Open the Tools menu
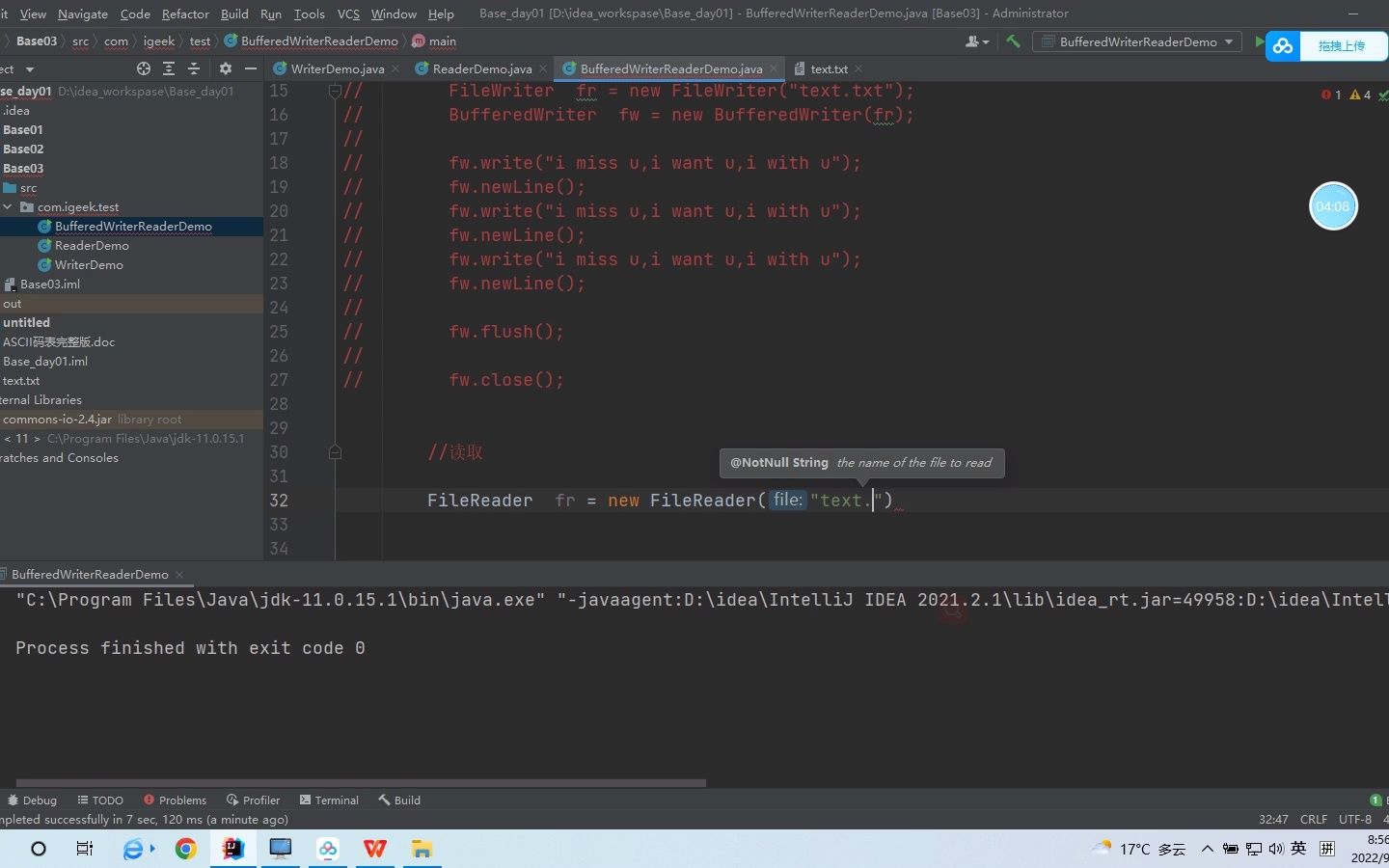1389x868 pixels. point(309,14)
